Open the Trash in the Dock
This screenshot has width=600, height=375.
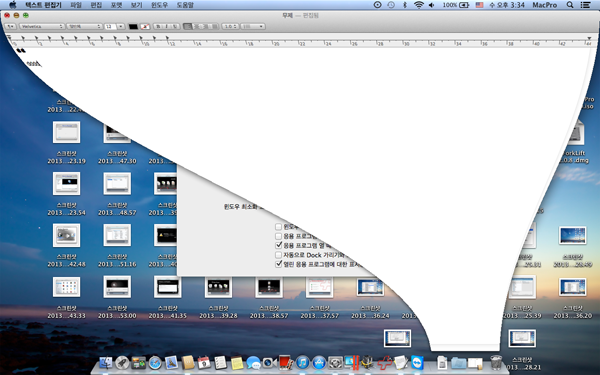coord(496,362)
